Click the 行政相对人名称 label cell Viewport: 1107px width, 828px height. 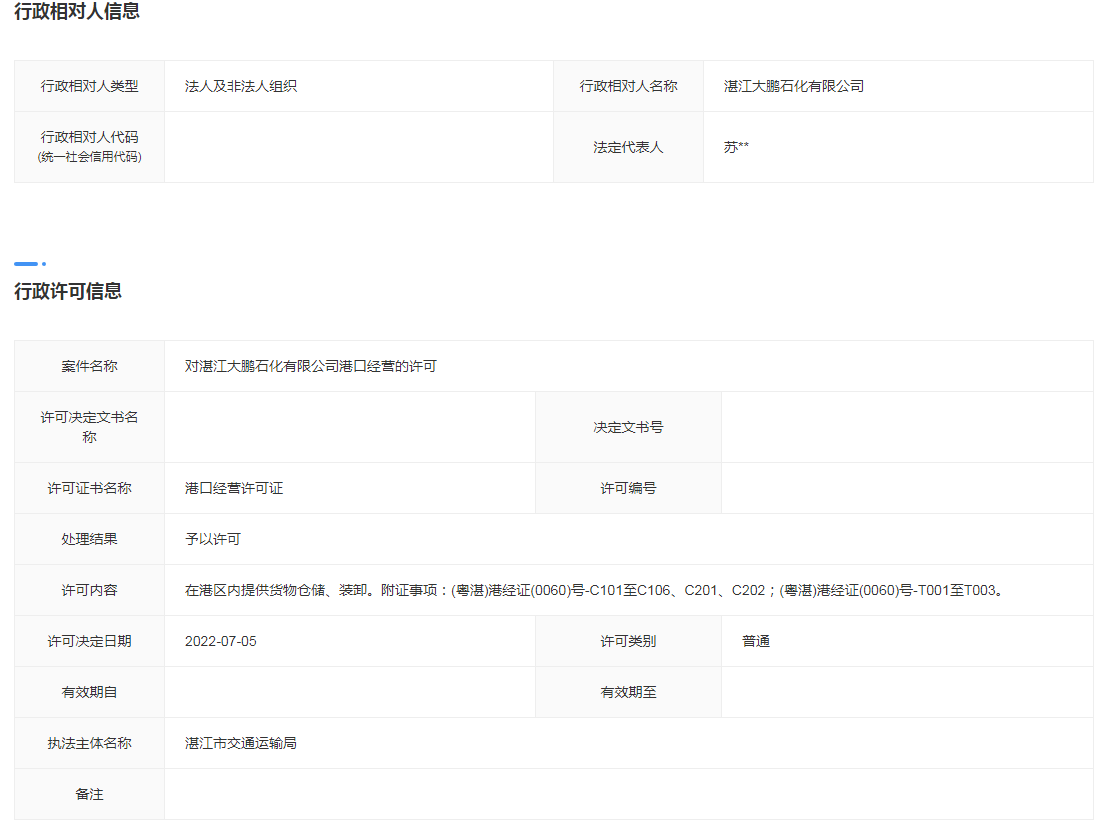(628, 86)
